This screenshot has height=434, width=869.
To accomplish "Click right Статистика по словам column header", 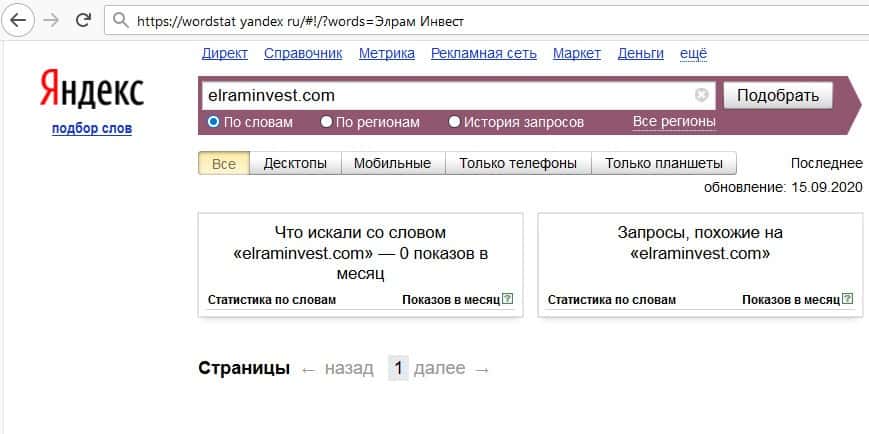I will click(x=612, y=300).
